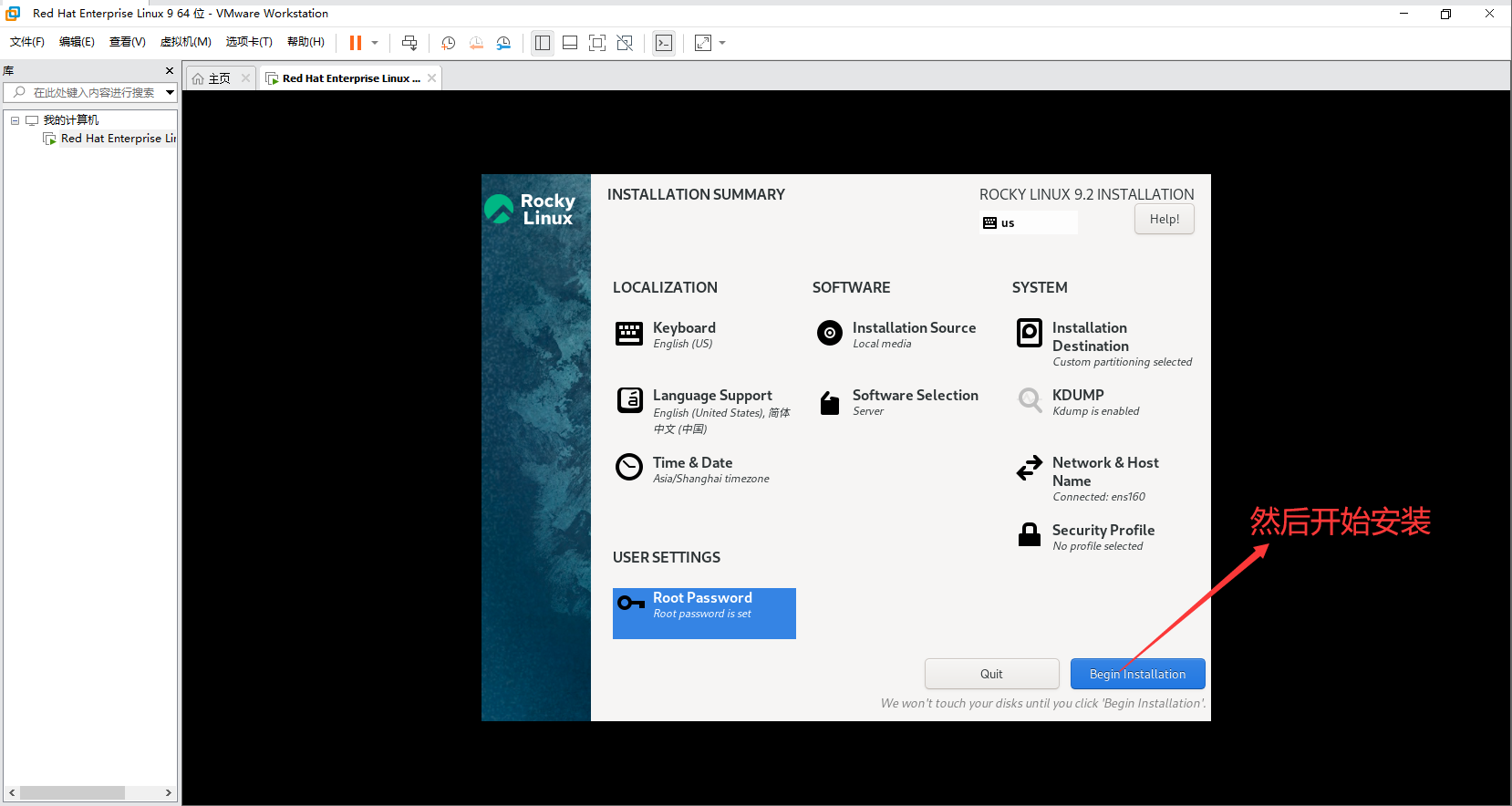Click the Help! button
The width and height of the screenshot is (1512, 806).
pos(1165,219)
